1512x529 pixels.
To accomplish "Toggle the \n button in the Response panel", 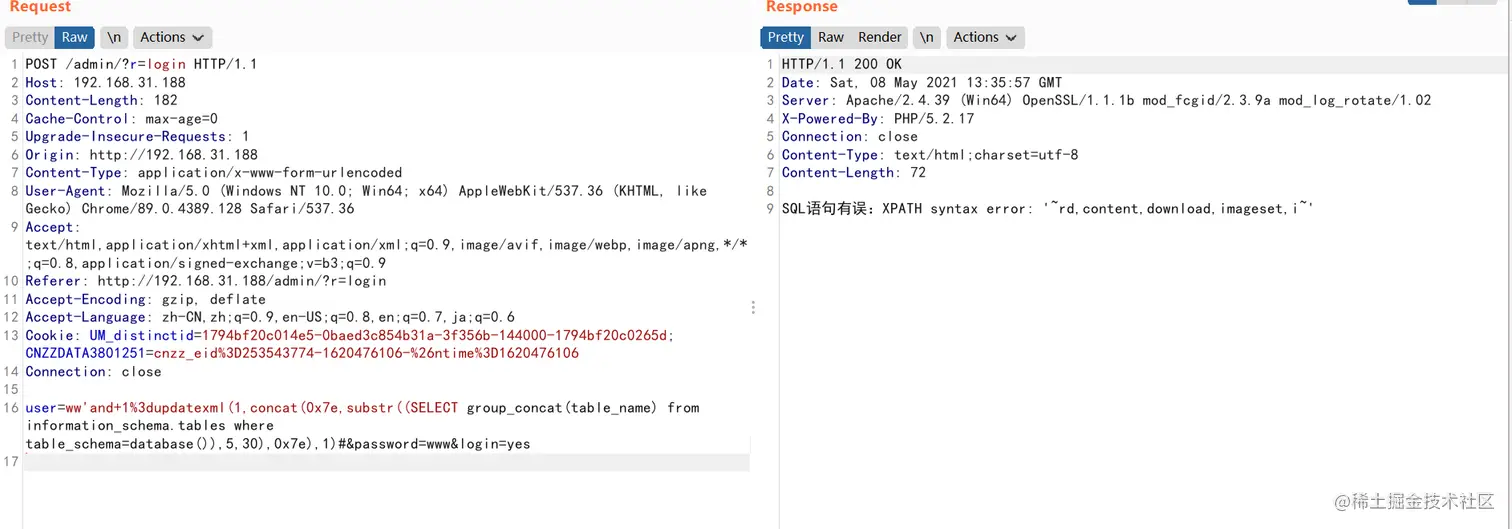I will click(x=927, y=37).
